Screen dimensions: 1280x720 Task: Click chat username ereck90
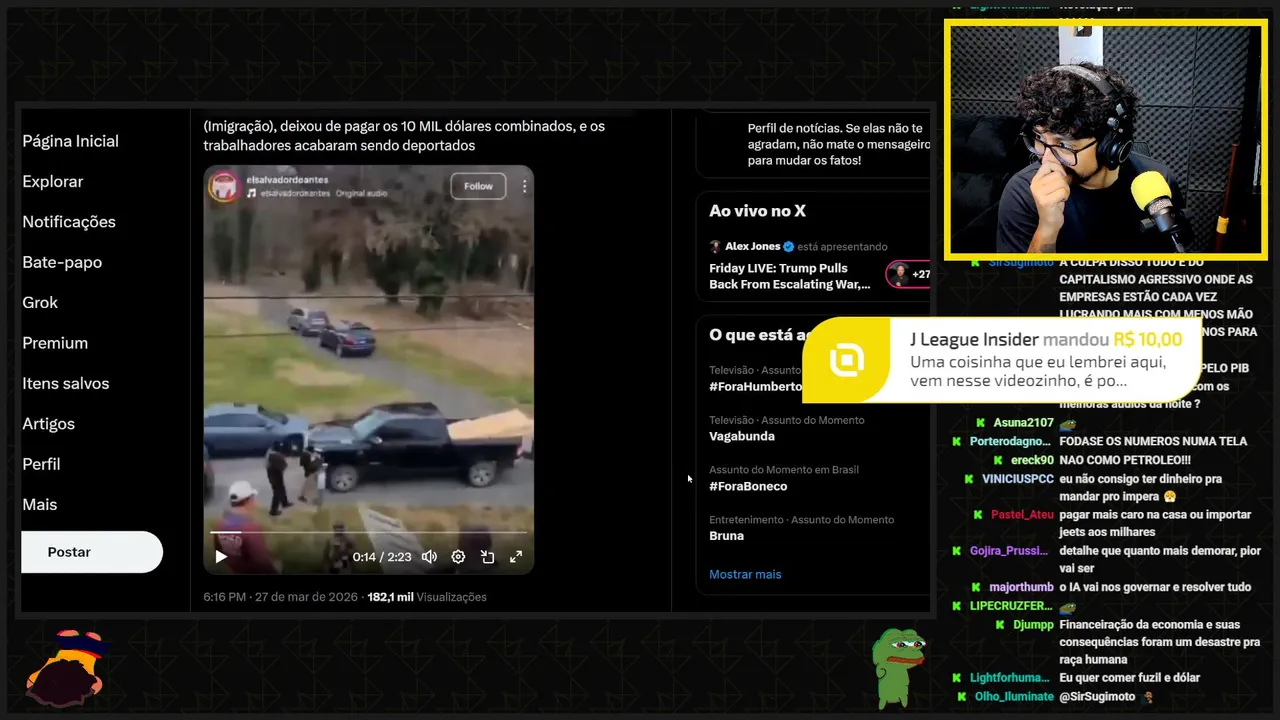[x=1032, y=460]
